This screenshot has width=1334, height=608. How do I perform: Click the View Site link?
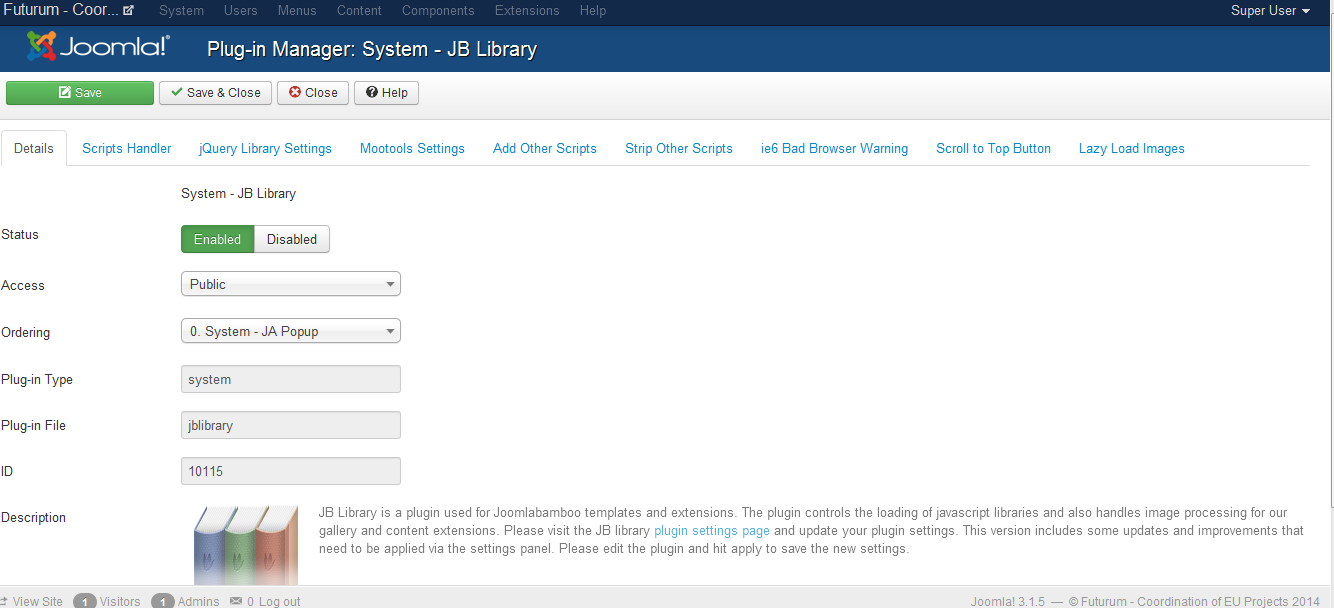tap(37, 601)
